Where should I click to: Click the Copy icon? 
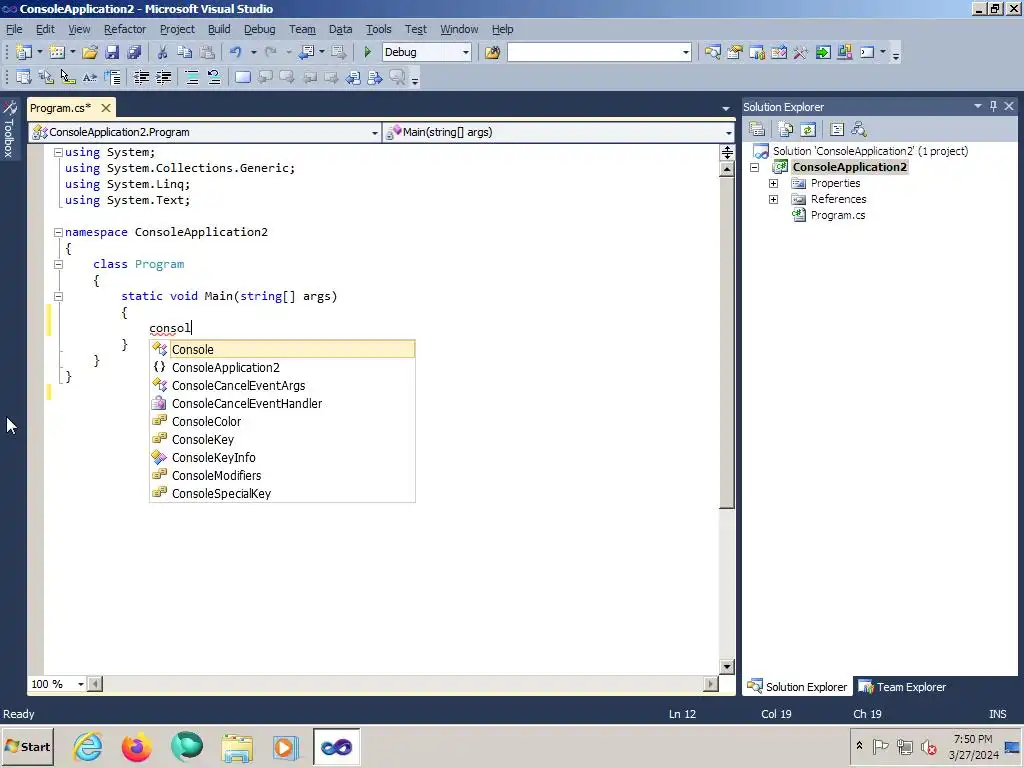click(x=185, y=52)
